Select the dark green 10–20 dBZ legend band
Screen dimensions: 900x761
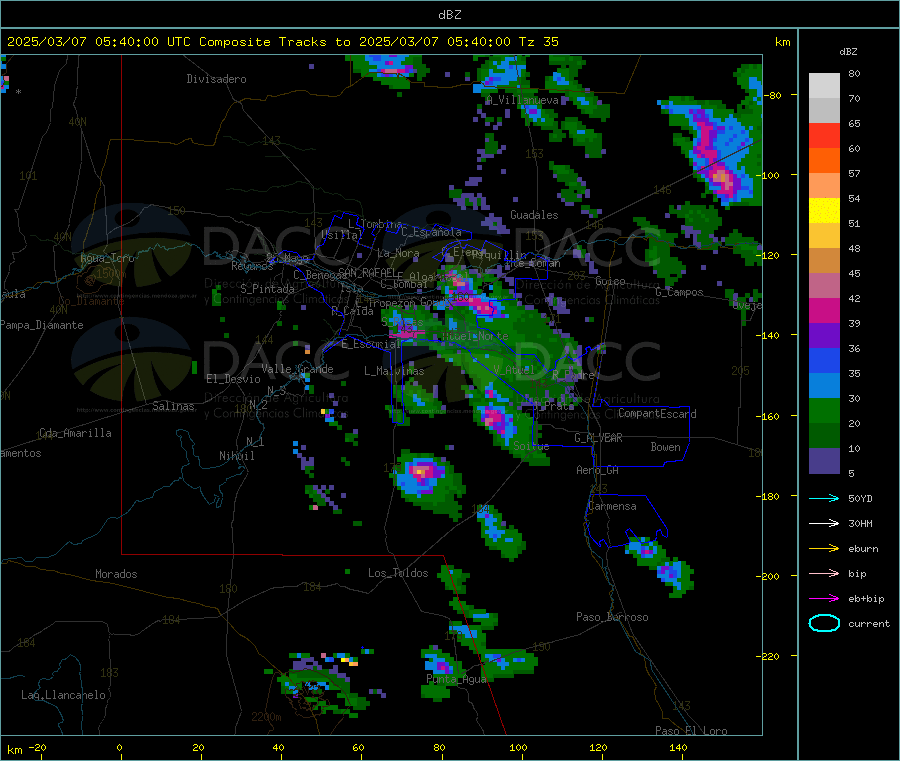pos(824,436)
